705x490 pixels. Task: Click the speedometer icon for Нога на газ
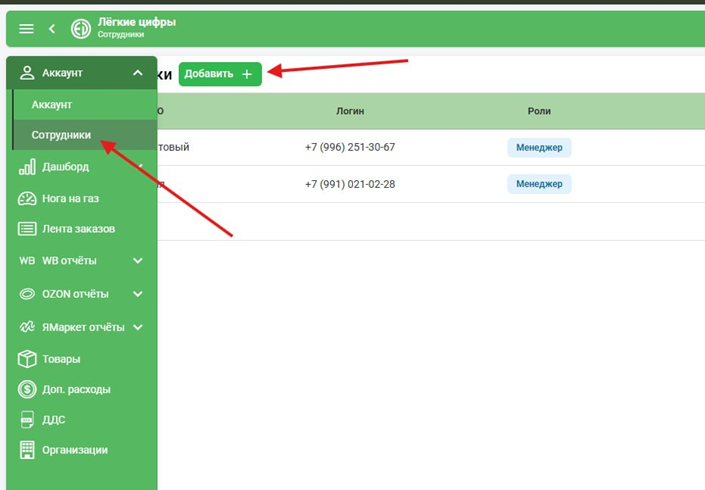tap(27, 198)
